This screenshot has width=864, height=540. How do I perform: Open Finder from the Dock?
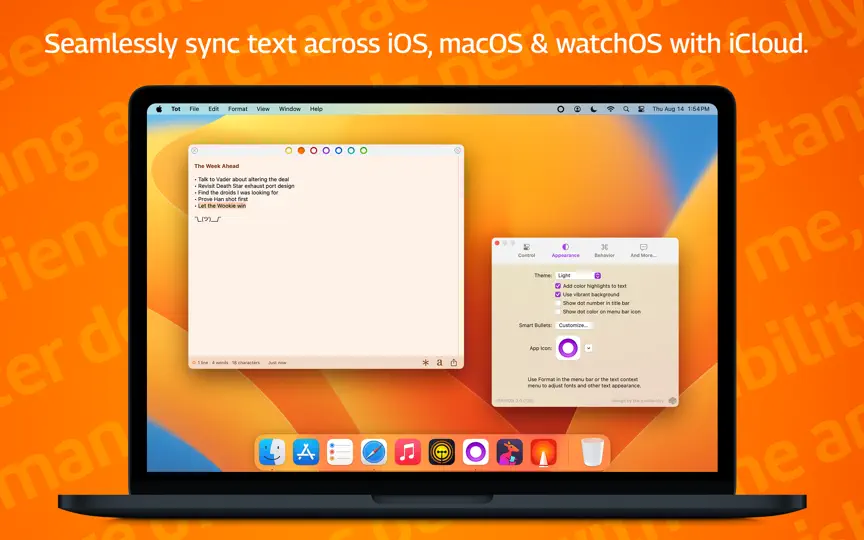[x=272, y=452]
